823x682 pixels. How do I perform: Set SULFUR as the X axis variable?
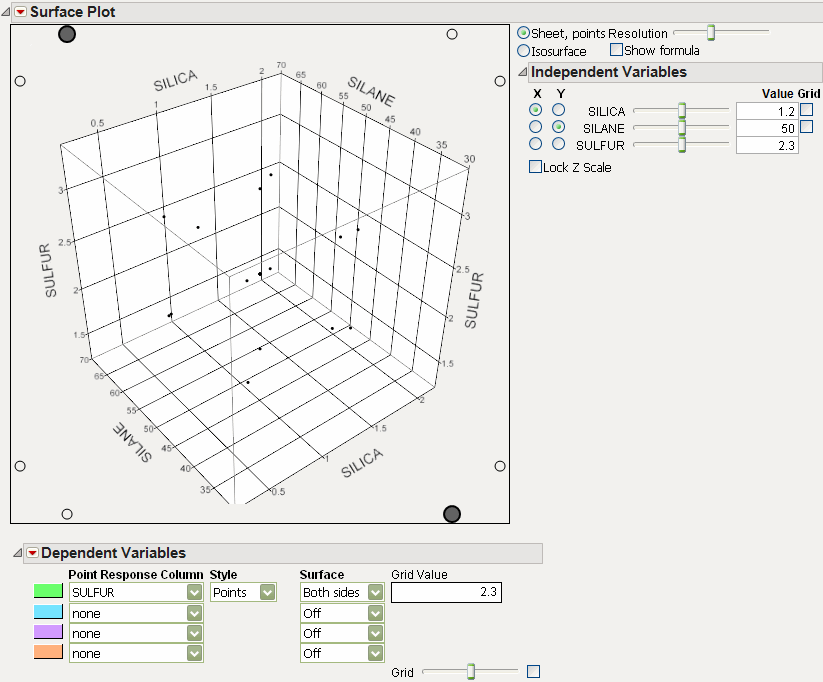click(536, 145)
